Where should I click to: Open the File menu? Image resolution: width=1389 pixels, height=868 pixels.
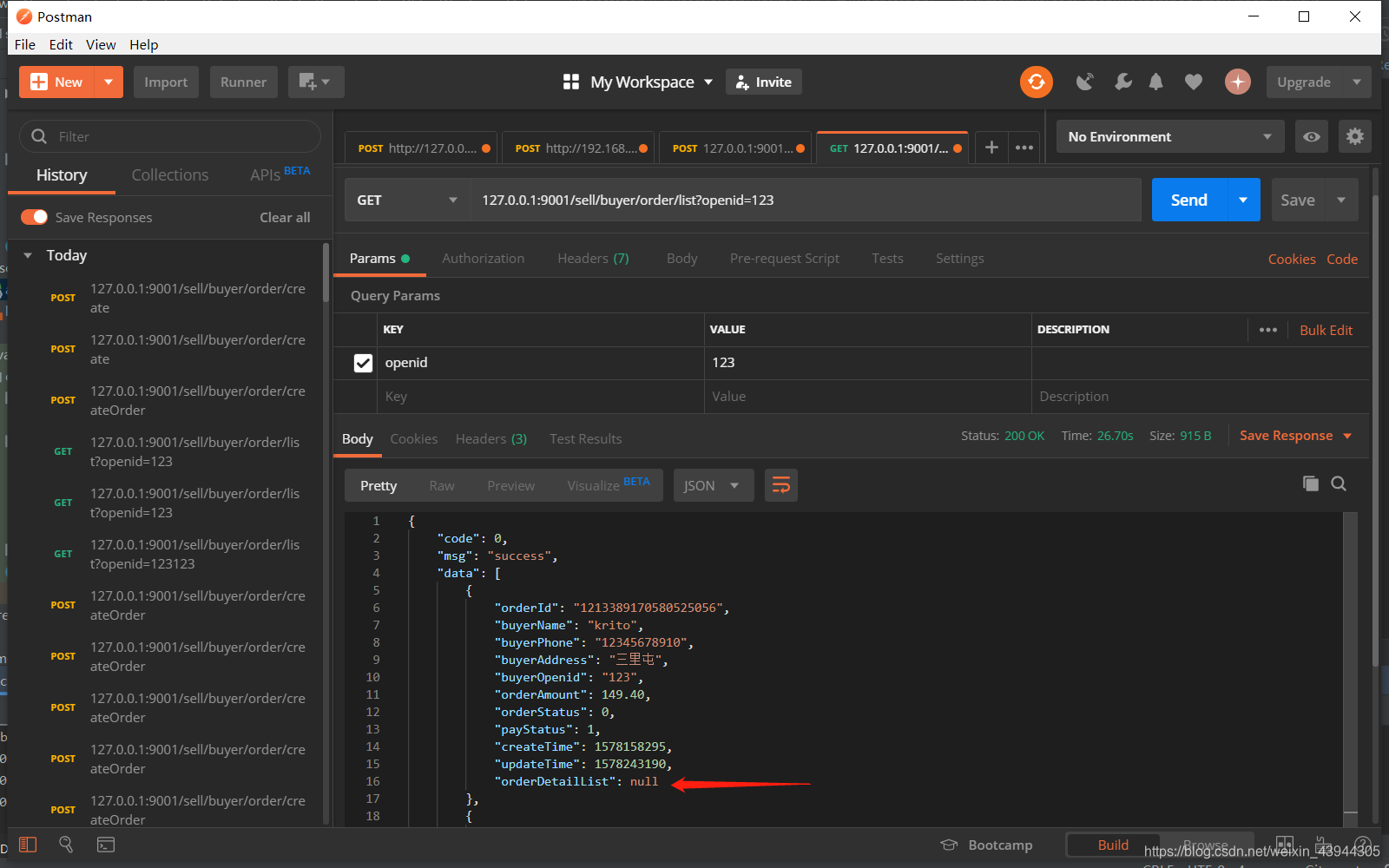[x=25, y=44]
